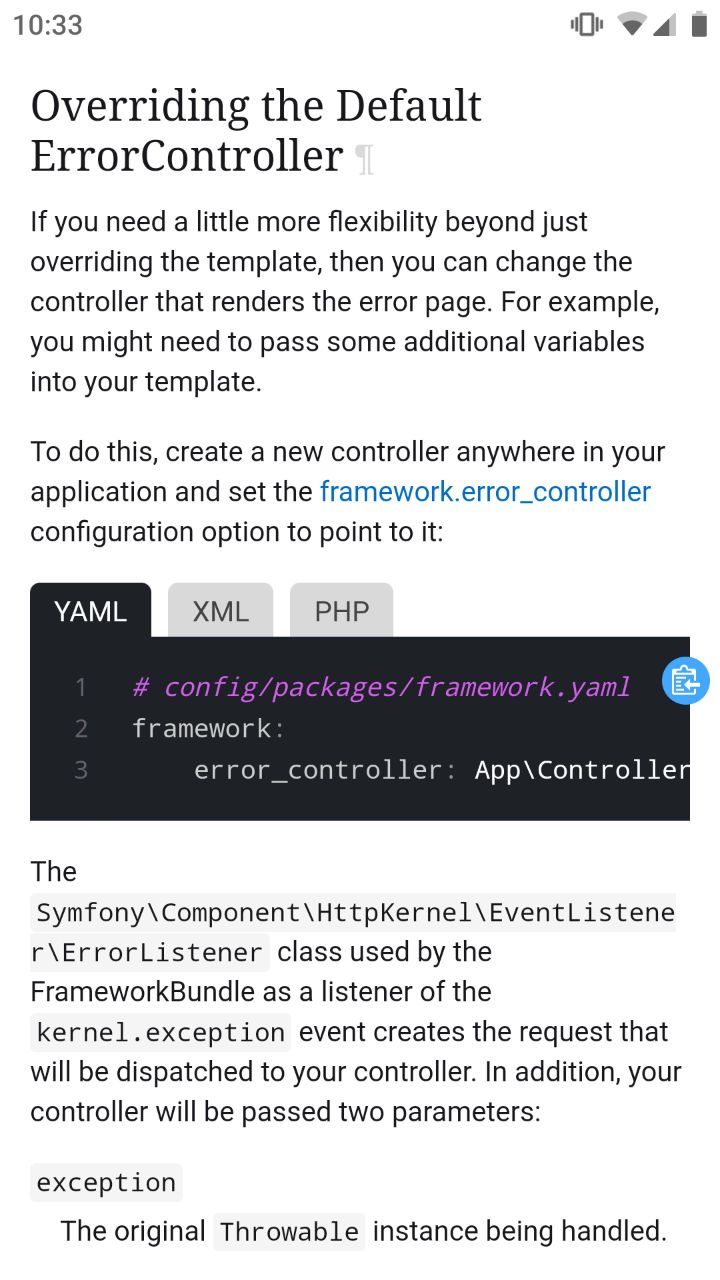Click the Throwable inline code
Screen dimensions: 720x1280
[x=290, y=1232]
